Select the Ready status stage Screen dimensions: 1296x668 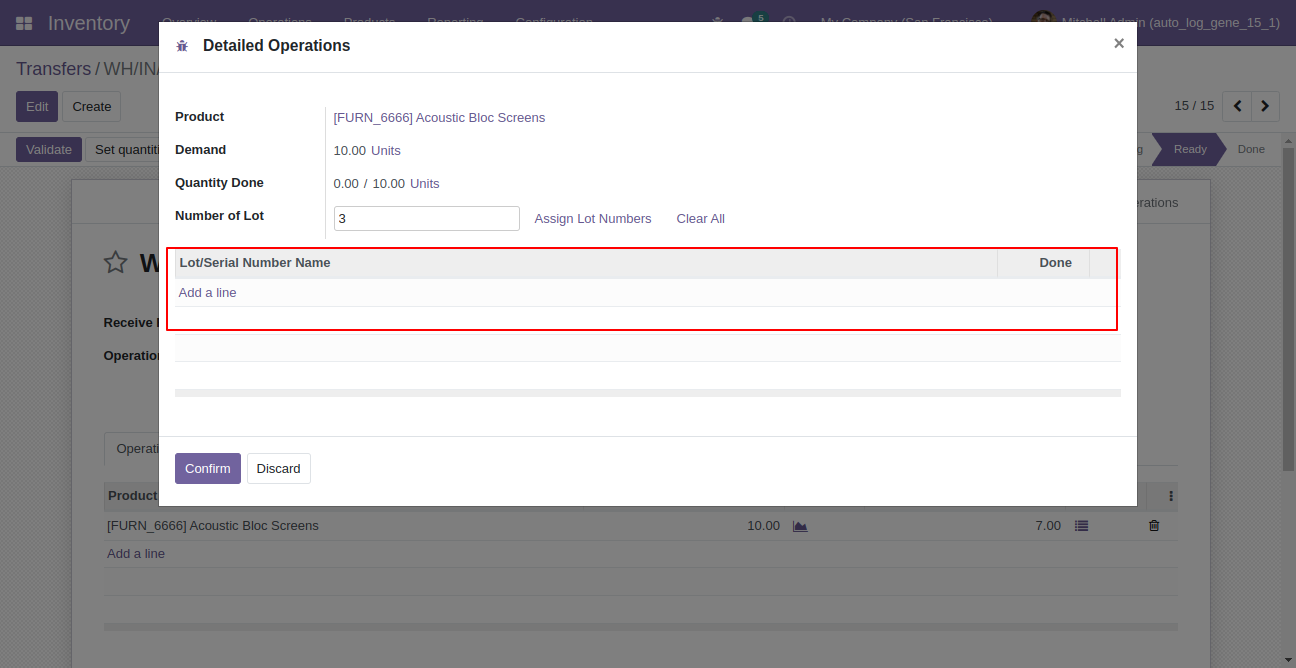tap(1189, 149)
